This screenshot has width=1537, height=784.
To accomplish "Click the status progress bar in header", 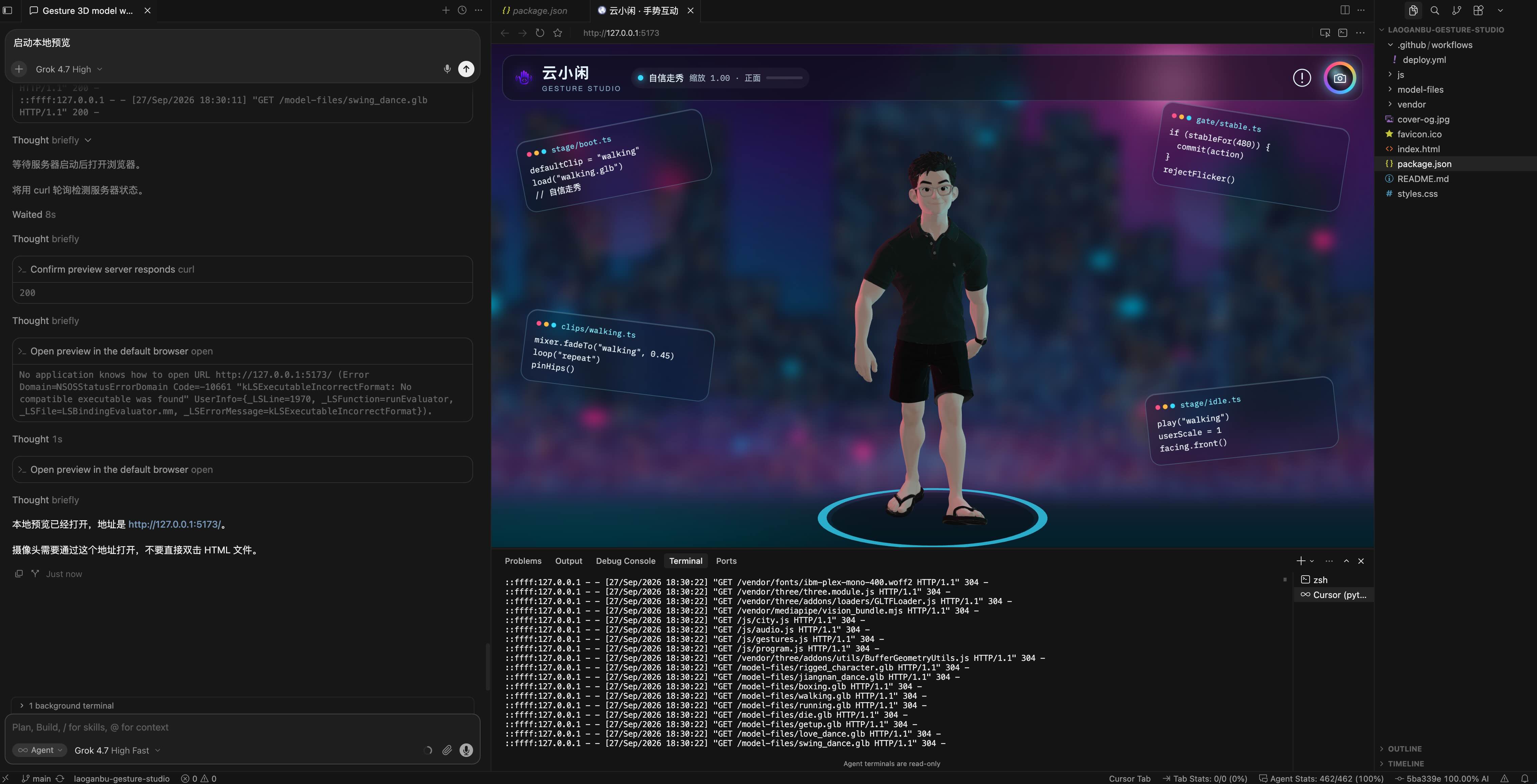I will coord(784,77).
